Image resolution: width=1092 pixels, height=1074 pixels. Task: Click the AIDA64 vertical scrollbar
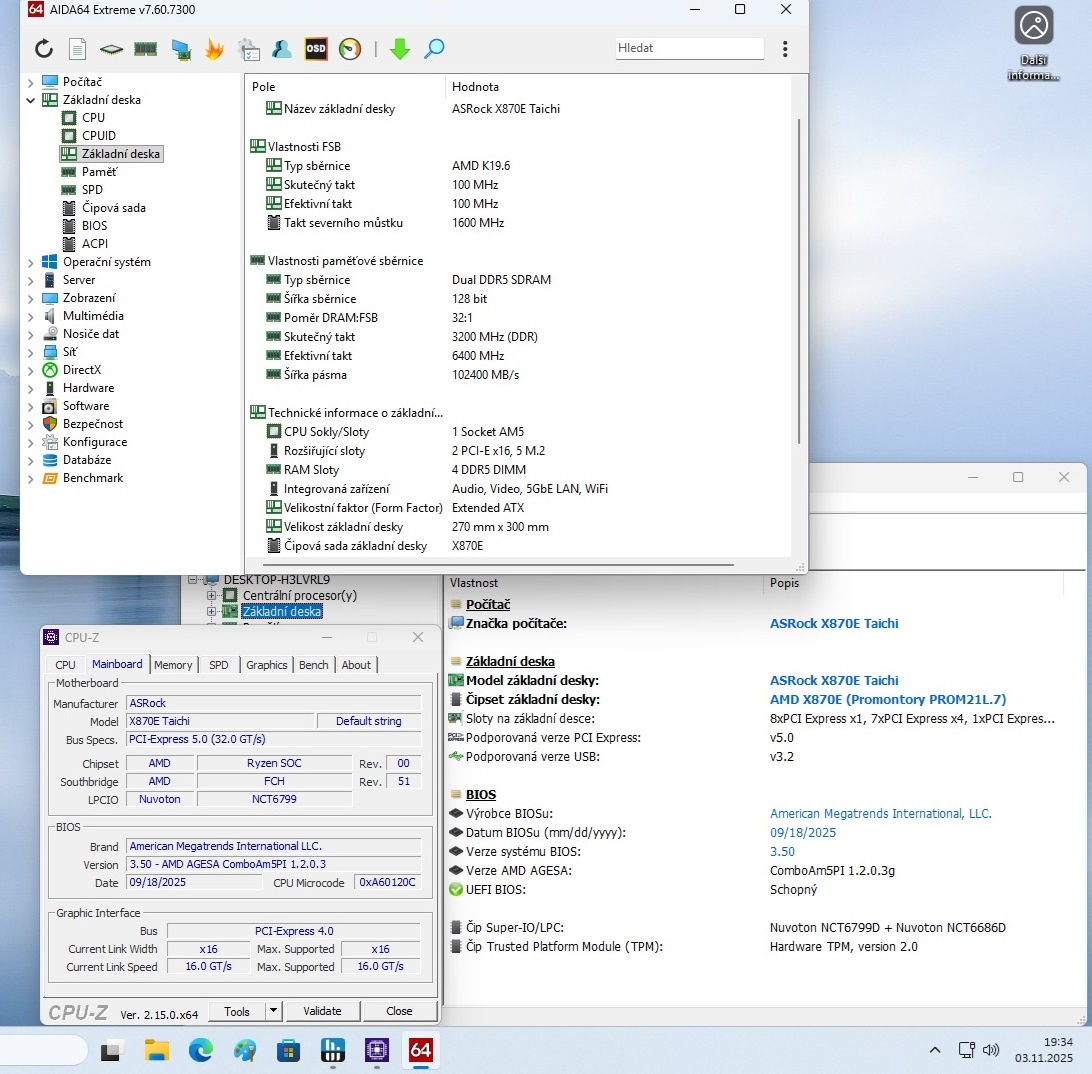(x=798, y=280)
